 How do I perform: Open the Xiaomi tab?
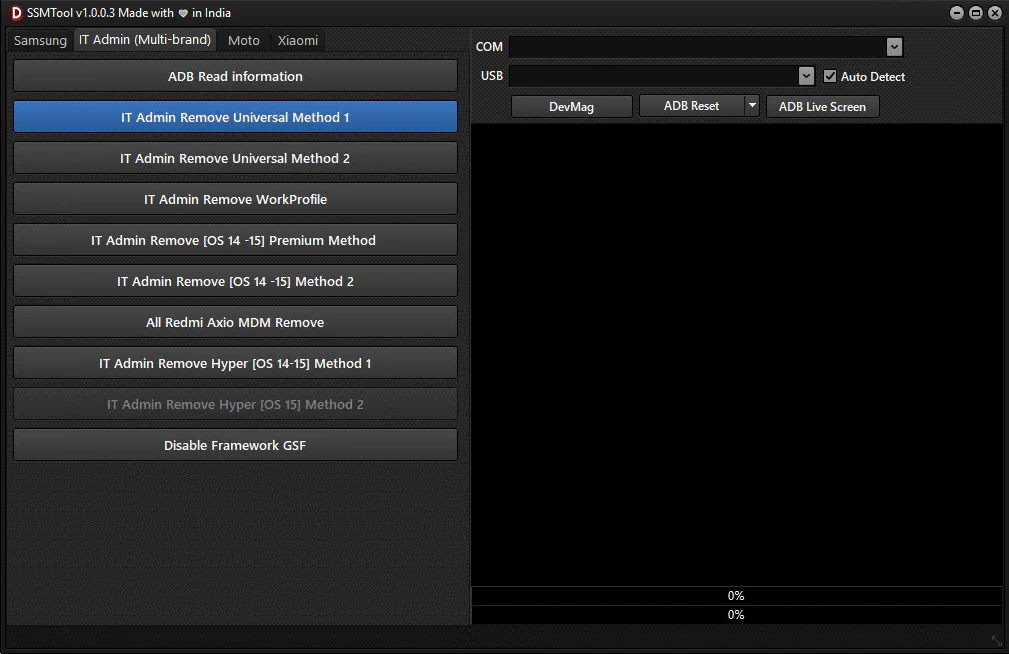298,41
